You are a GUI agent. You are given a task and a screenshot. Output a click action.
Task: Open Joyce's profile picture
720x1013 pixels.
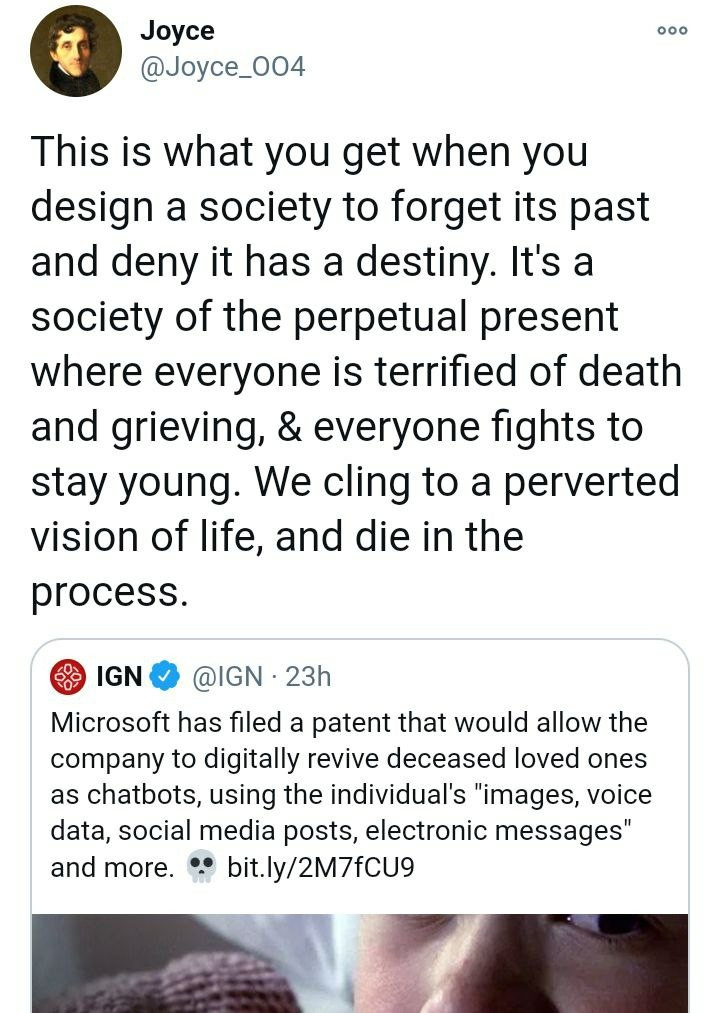click(75, 51)
